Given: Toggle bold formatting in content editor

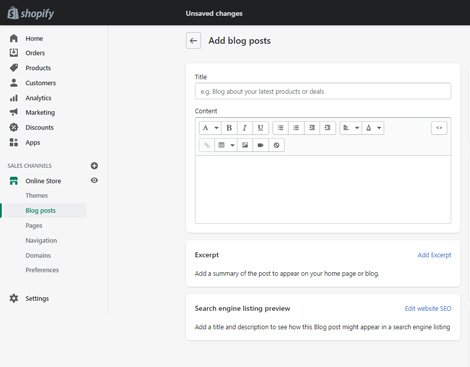Looking at the screenshot, I should pos(229,128).
